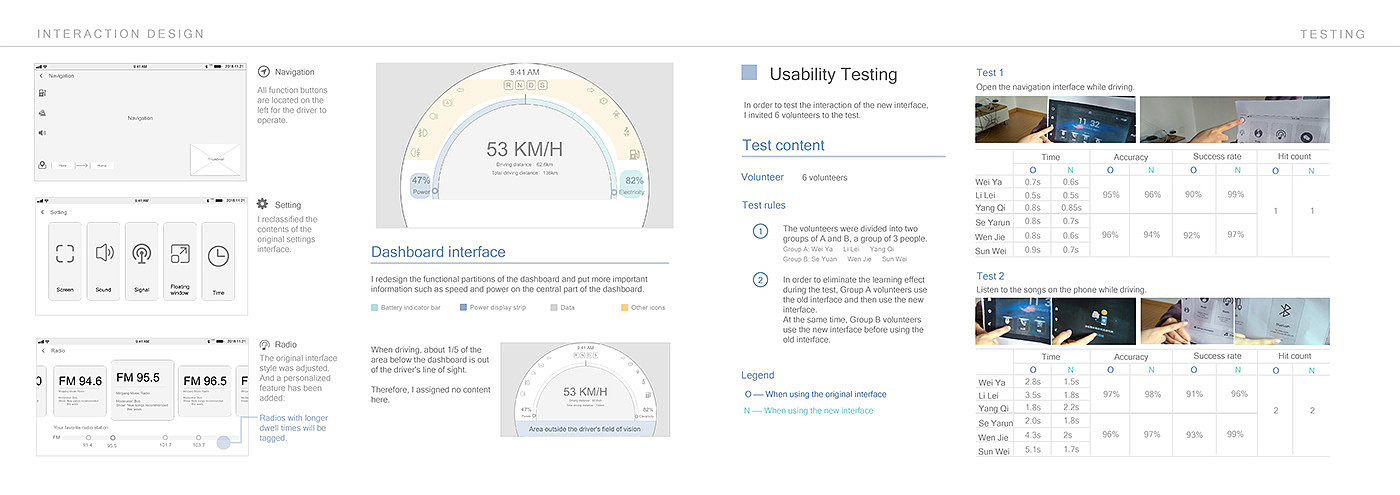Pick the FM 96.5 station card
Screen dimensions: 1400x495
[x=202, y=390]
